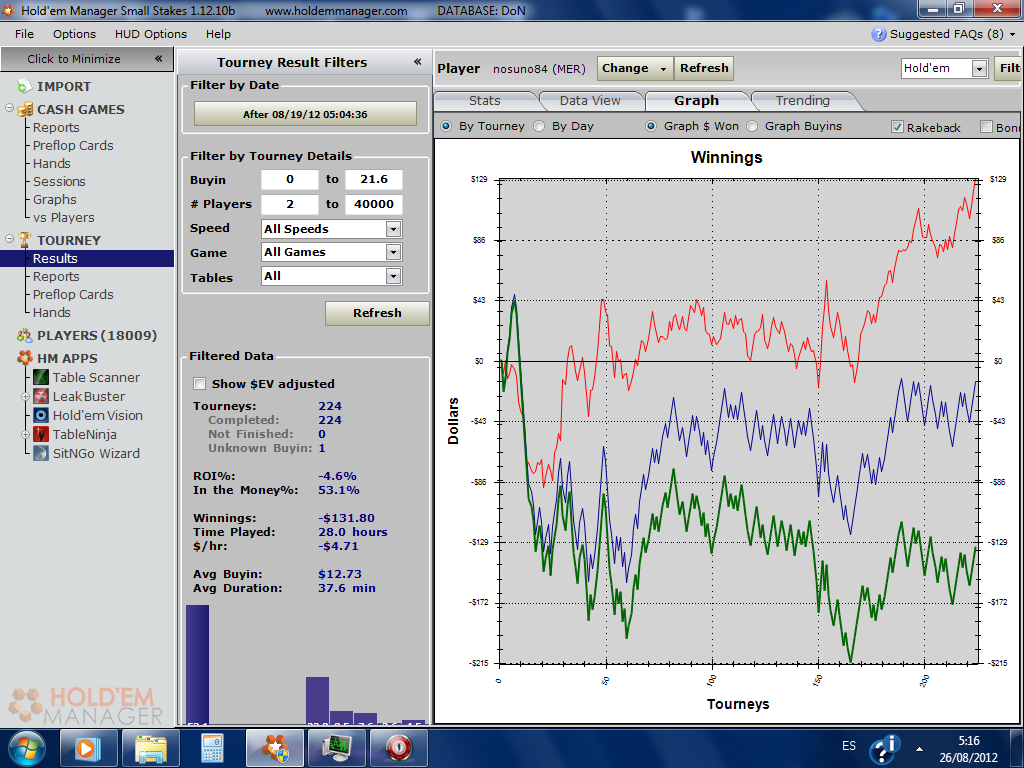The image size is (1024, 768).
Task: Click the Cash Games coins icon
Action: 25,109
